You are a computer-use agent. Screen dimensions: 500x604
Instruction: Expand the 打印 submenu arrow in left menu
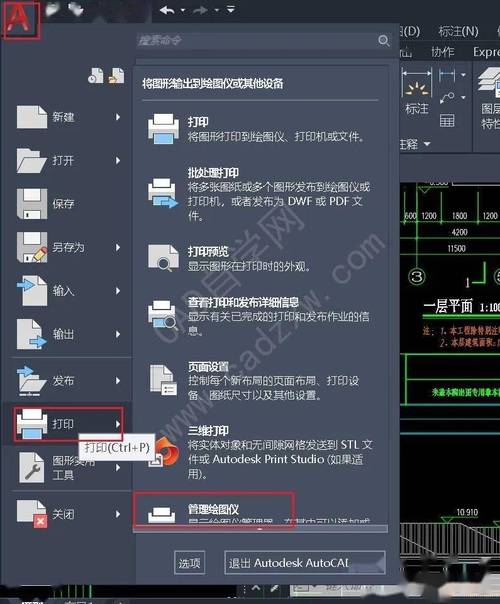tap(118, 424)
